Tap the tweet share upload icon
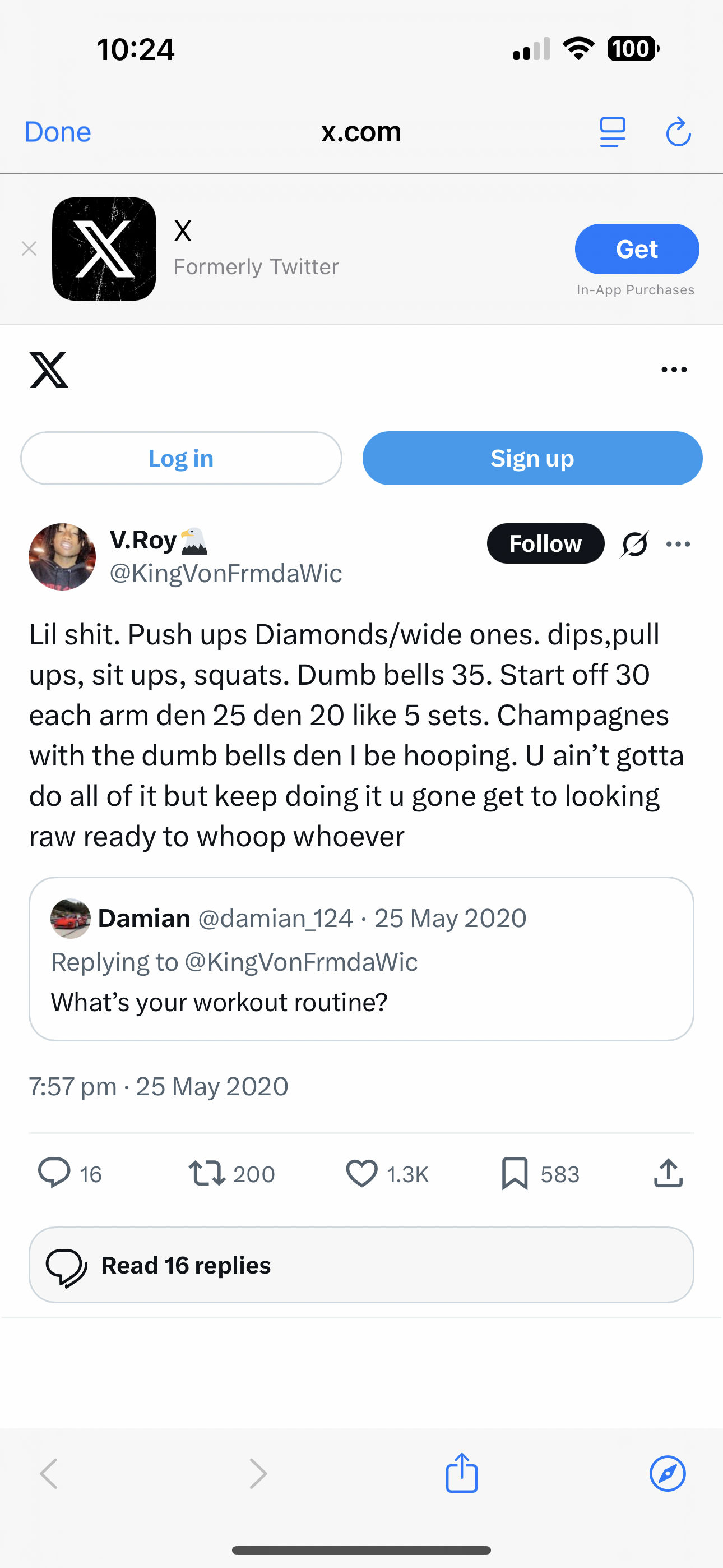Image resolution: width=723 pixels, height=1568 pixels. 668,1173
